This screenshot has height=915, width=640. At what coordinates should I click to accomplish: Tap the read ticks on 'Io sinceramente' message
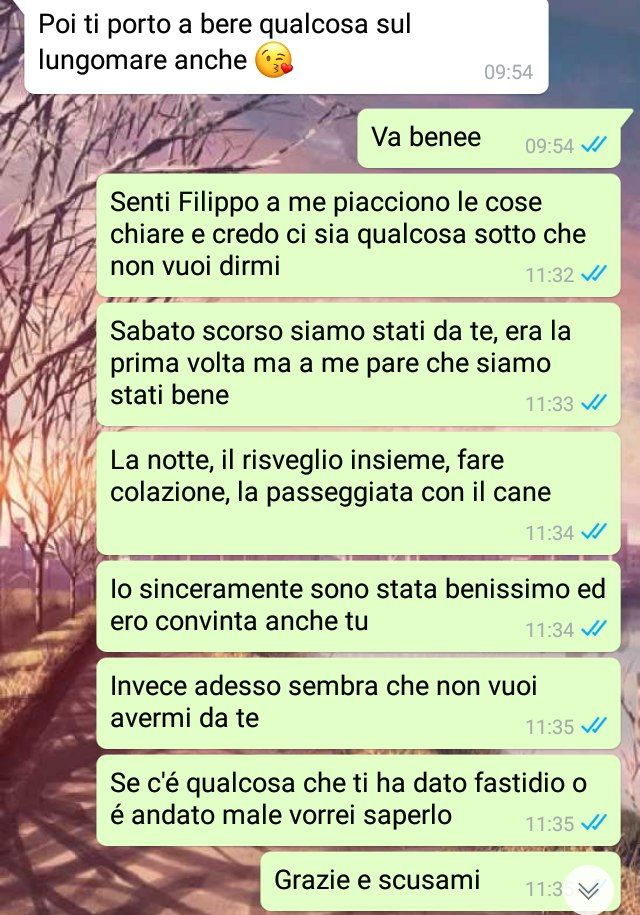[x=594, y=628]
